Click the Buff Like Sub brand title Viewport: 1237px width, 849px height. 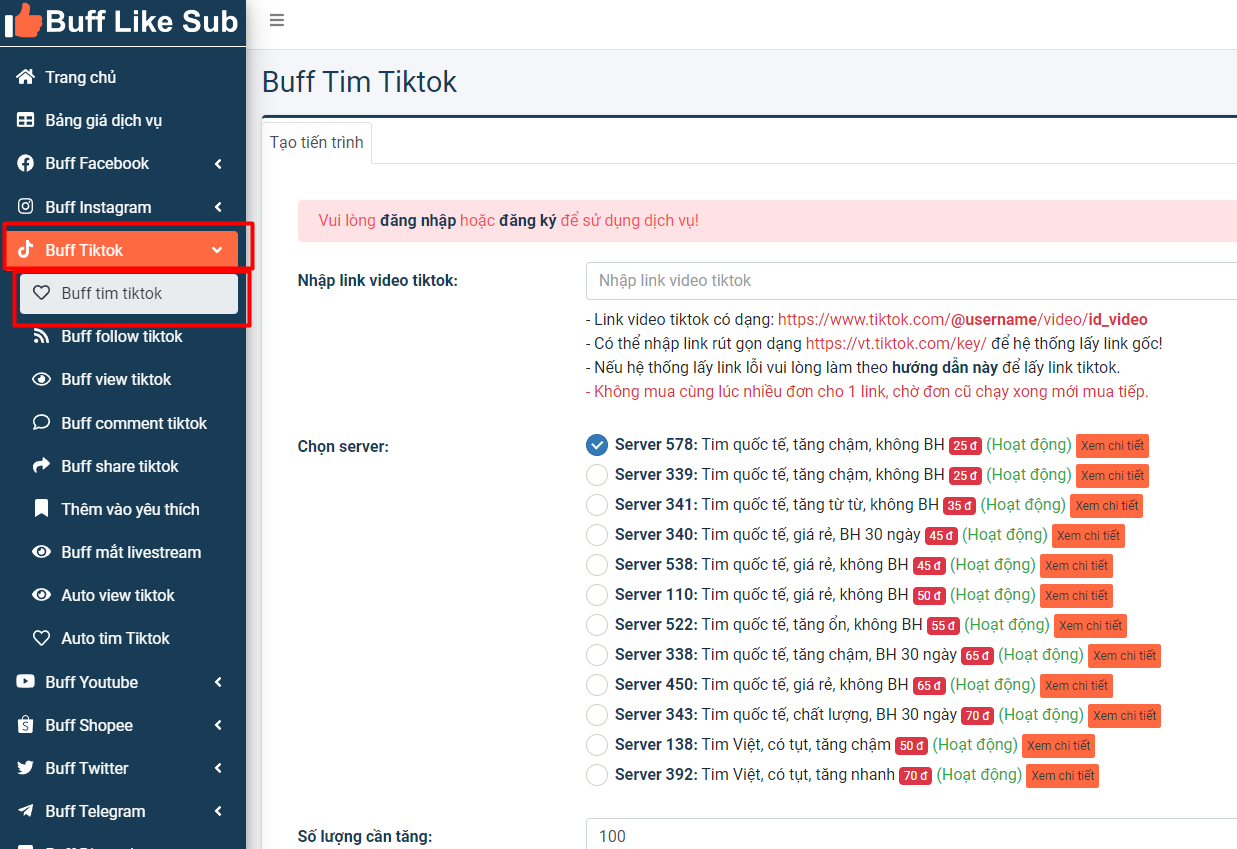(142, 21)
